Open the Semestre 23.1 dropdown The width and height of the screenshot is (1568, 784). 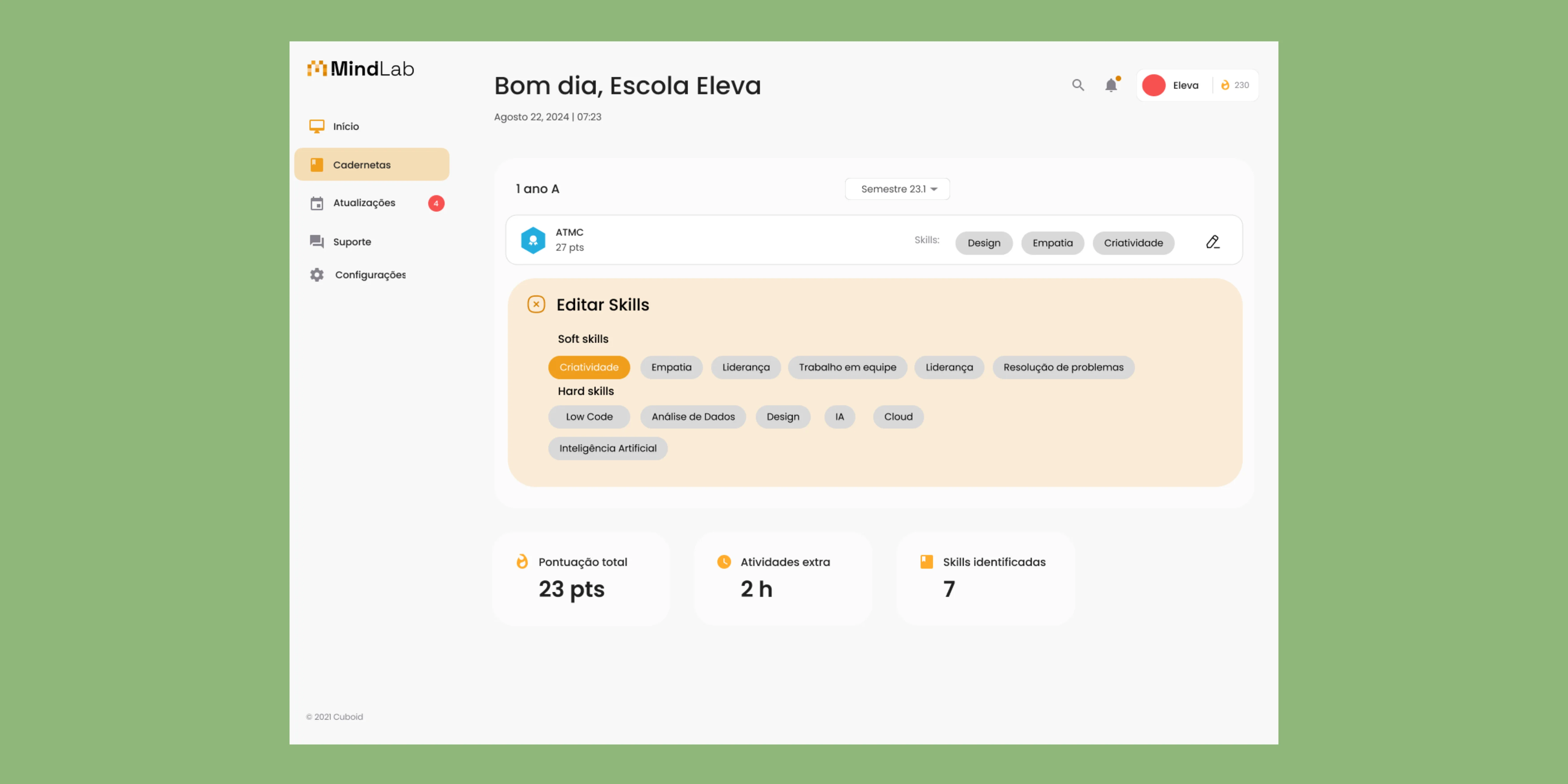pos(897,189)
